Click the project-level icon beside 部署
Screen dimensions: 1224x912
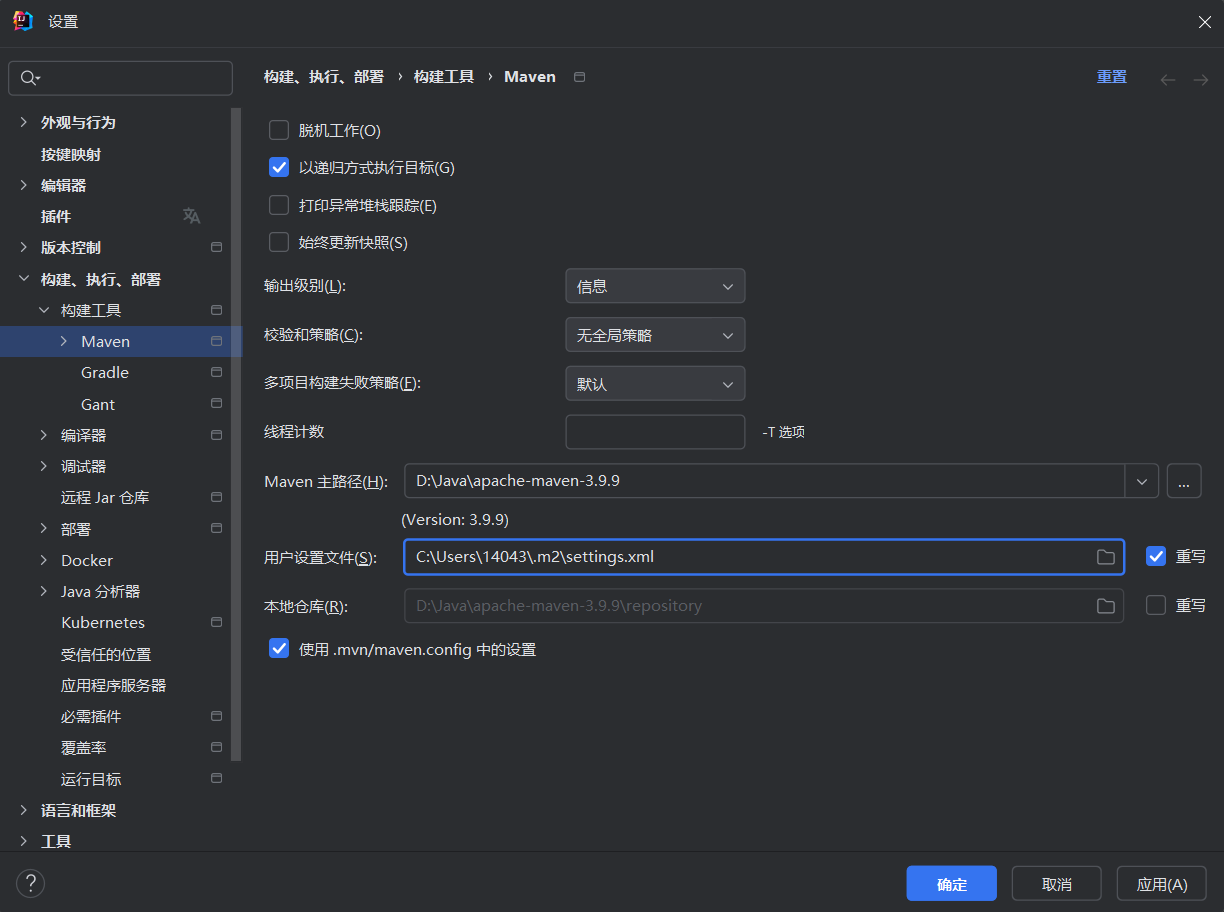click(216, 528)
